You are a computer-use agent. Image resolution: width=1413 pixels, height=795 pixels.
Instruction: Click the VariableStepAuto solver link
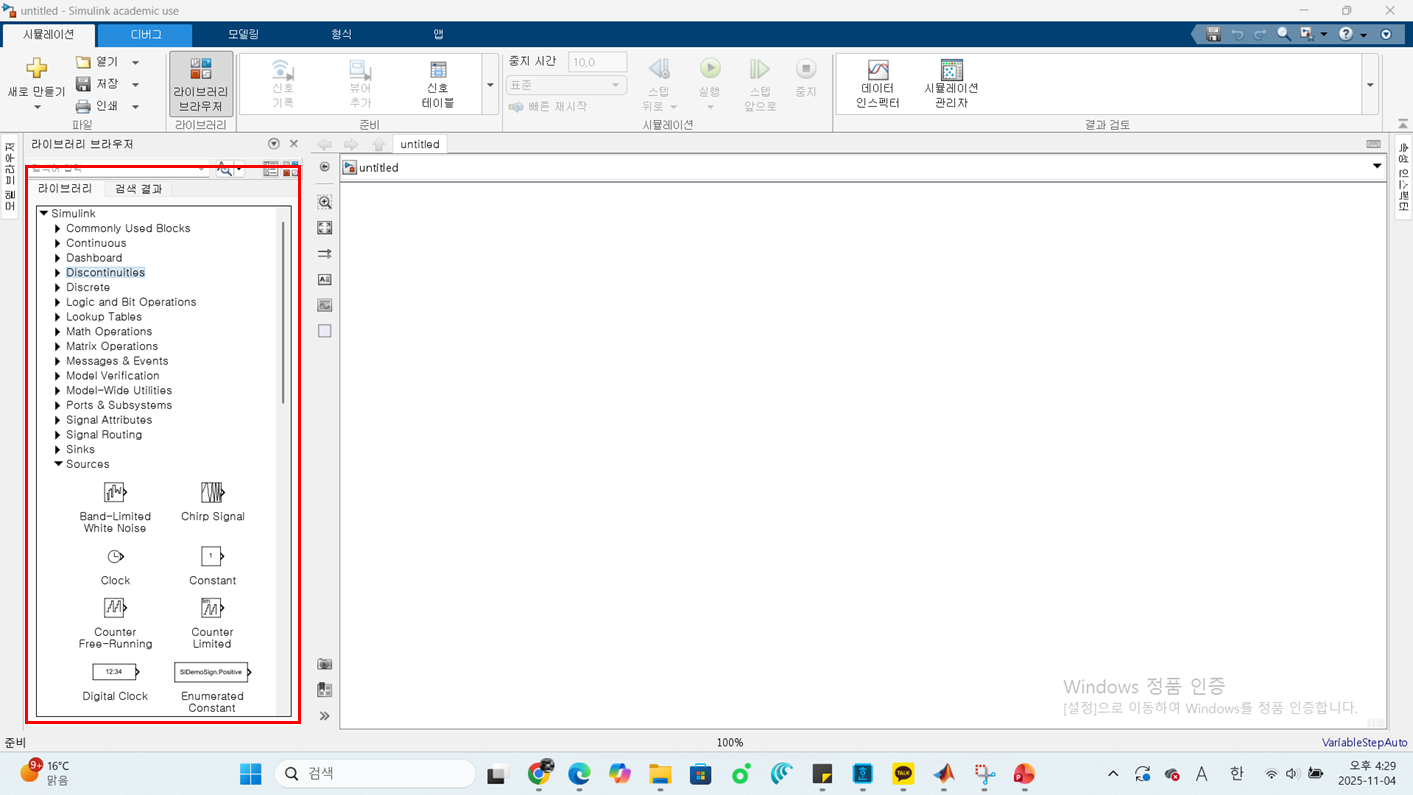1364,742
